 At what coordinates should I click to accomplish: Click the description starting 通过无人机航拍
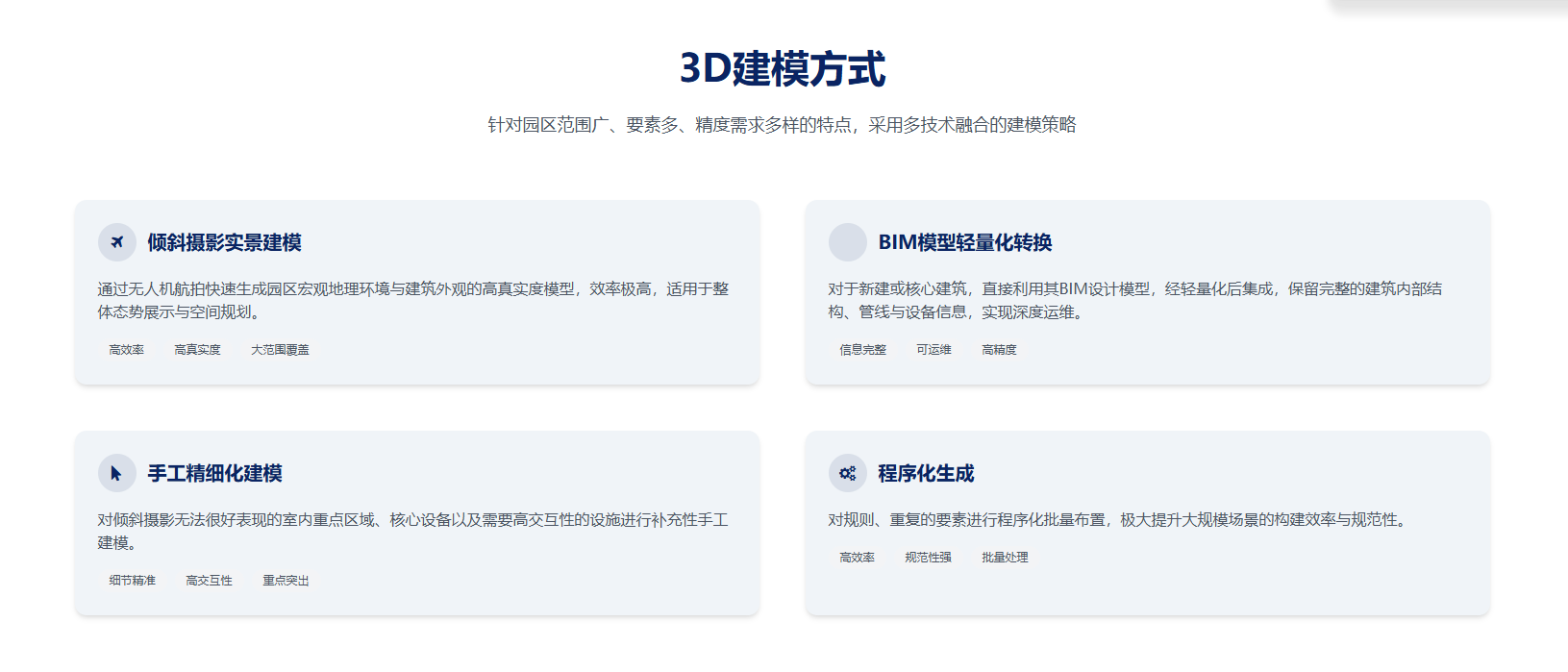coord(413,300)
